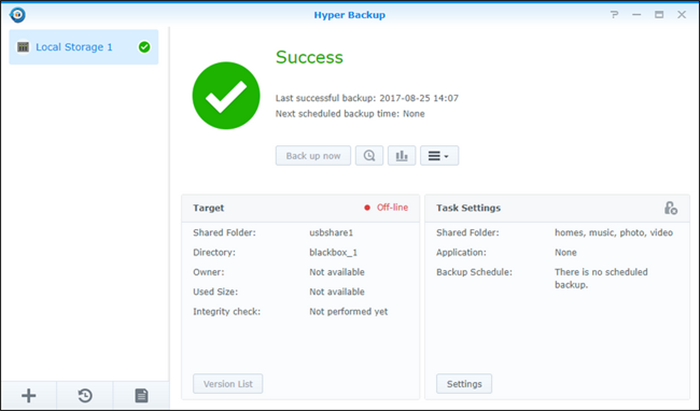The width and height of the screenshot is (700, 411).
Task: Click the Task Settings panel title
Action: (x=468, y=208)
